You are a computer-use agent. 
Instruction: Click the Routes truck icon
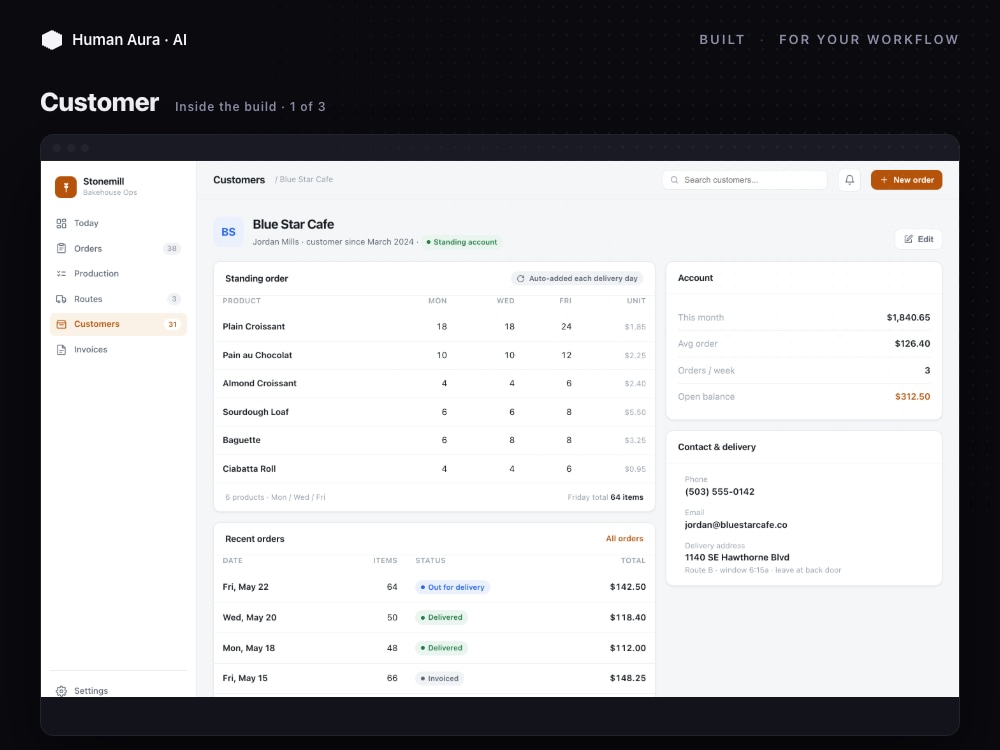61,299
